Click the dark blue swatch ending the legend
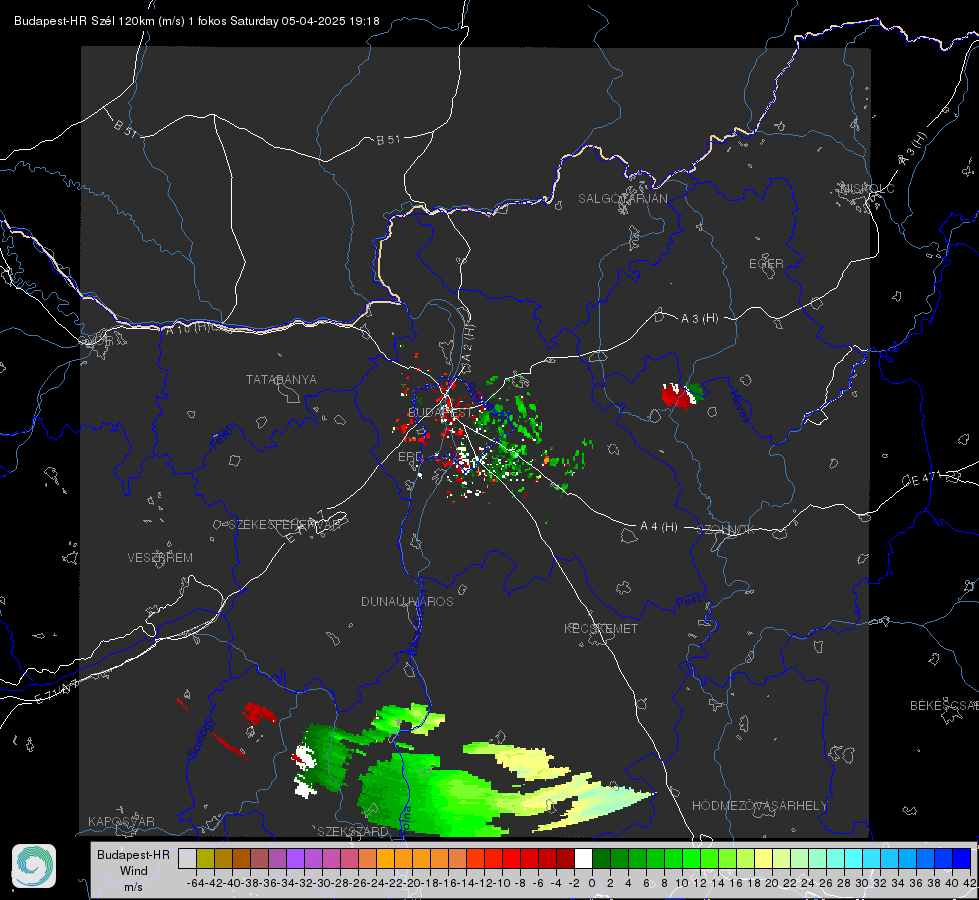The width and height of the screenshot is (979, 900). click(962, 858)
